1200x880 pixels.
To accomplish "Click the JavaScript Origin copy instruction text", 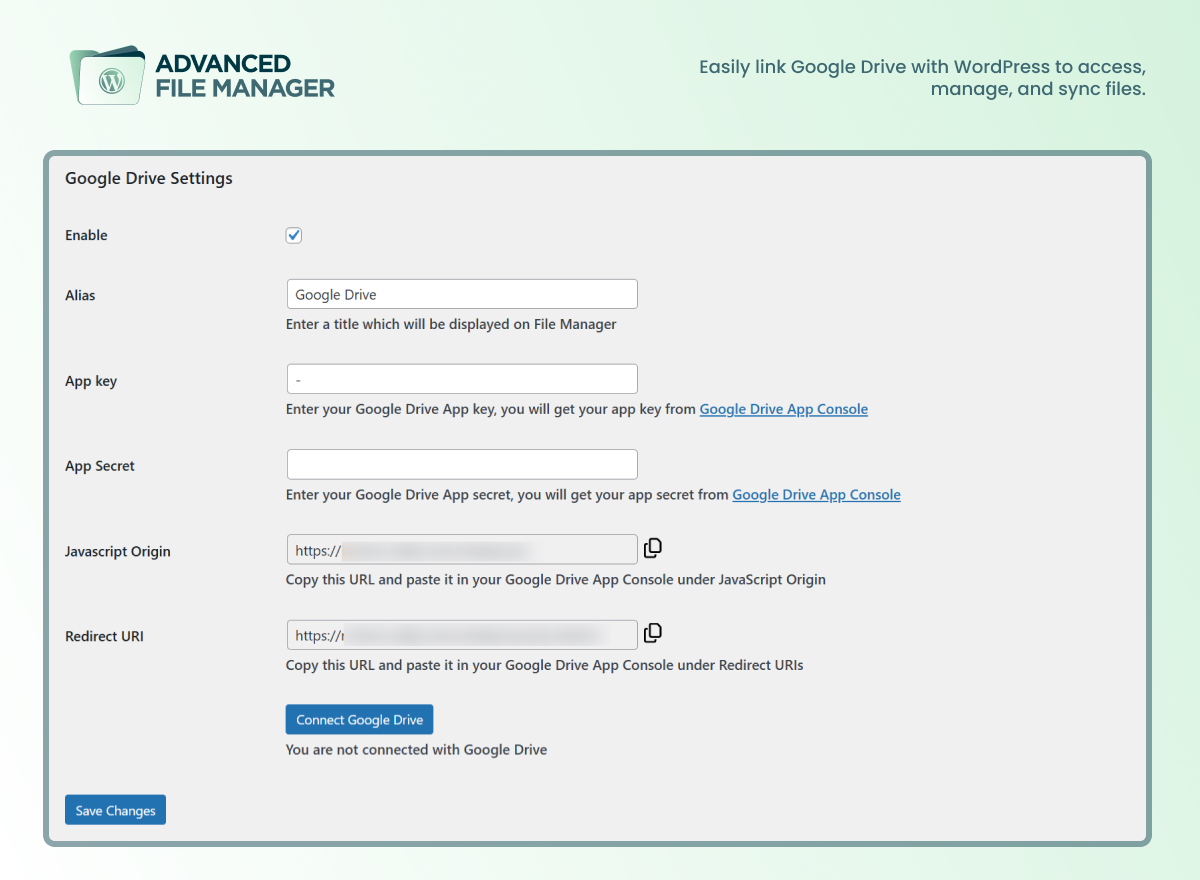I will [556, 579].
